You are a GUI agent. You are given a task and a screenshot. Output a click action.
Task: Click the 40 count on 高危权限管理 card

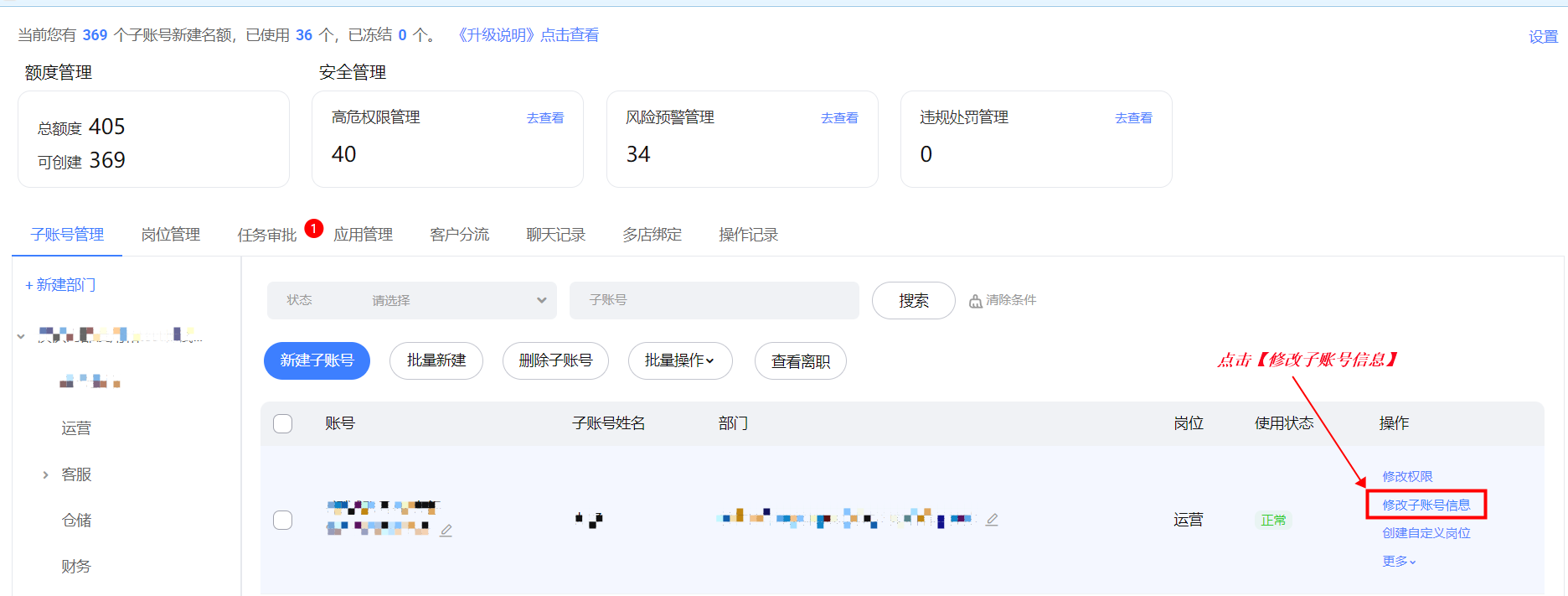[x=344, y=154]
